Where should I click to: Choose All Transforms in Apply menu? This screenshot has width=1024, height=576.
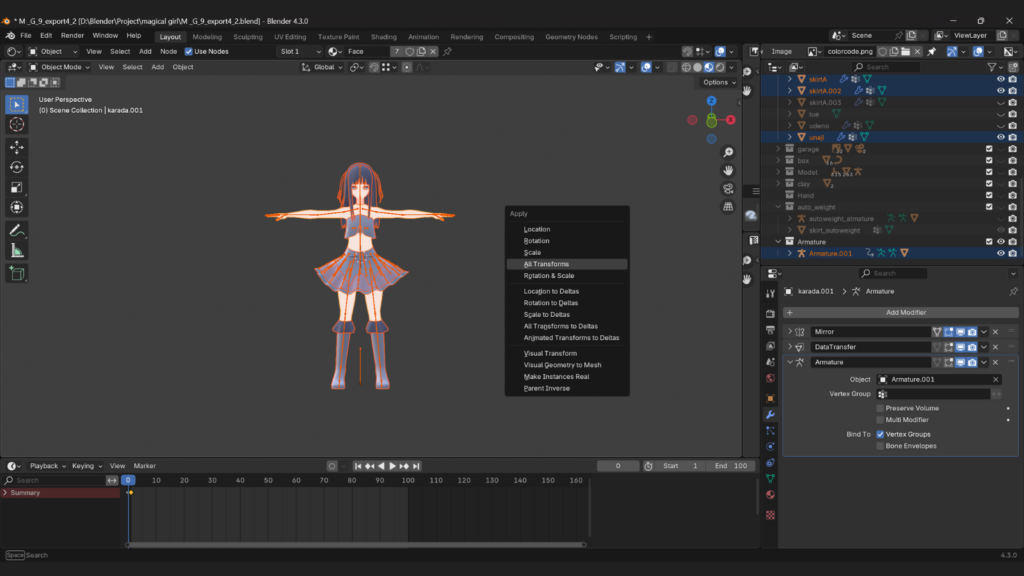coord(546,264)
